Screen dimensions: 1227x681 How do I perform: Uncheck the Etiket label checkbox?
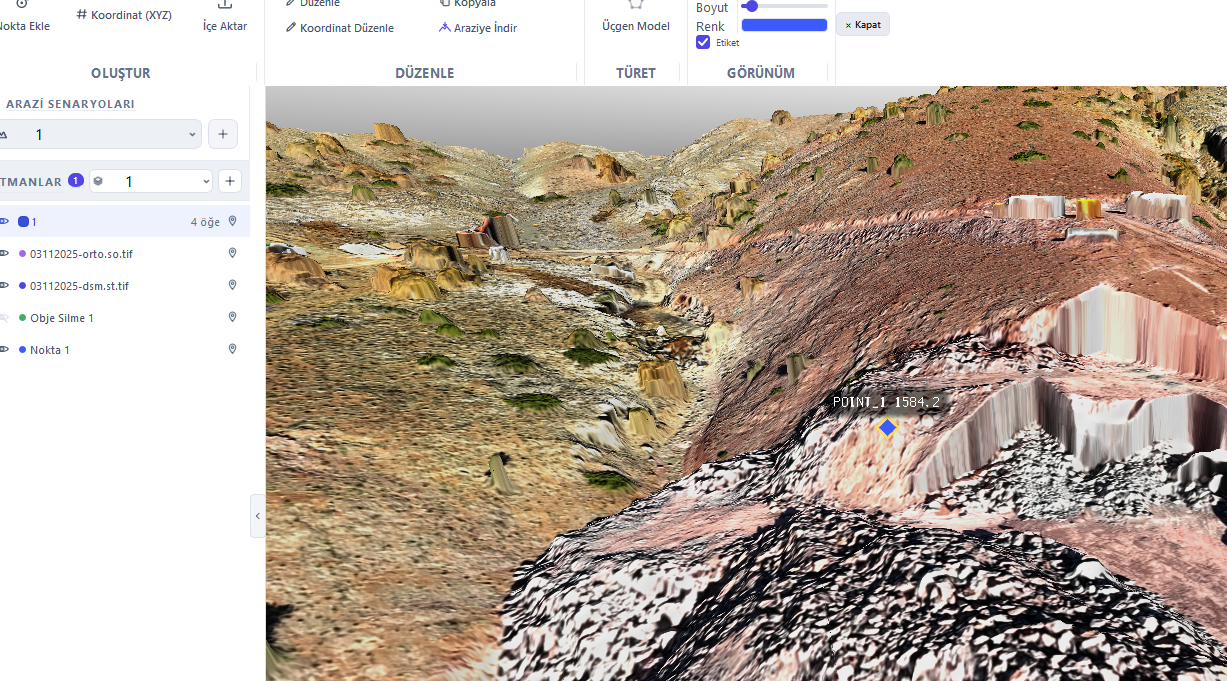703,42
